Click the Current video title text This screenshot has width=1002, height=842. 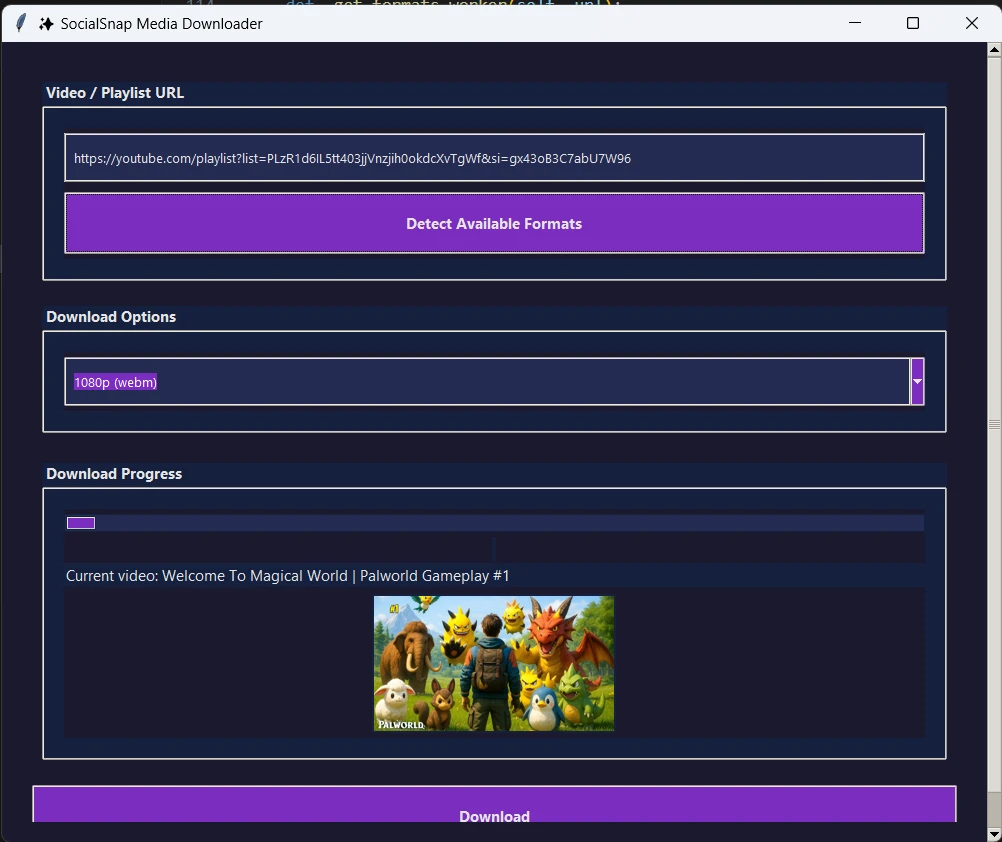288,576
